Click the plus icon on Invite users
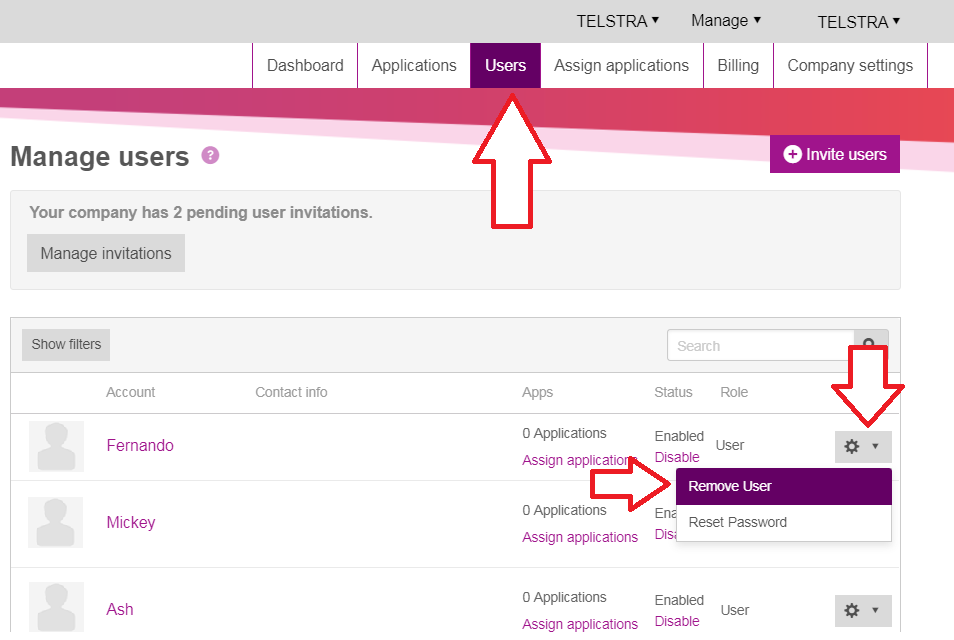 [x=792, y=154]
